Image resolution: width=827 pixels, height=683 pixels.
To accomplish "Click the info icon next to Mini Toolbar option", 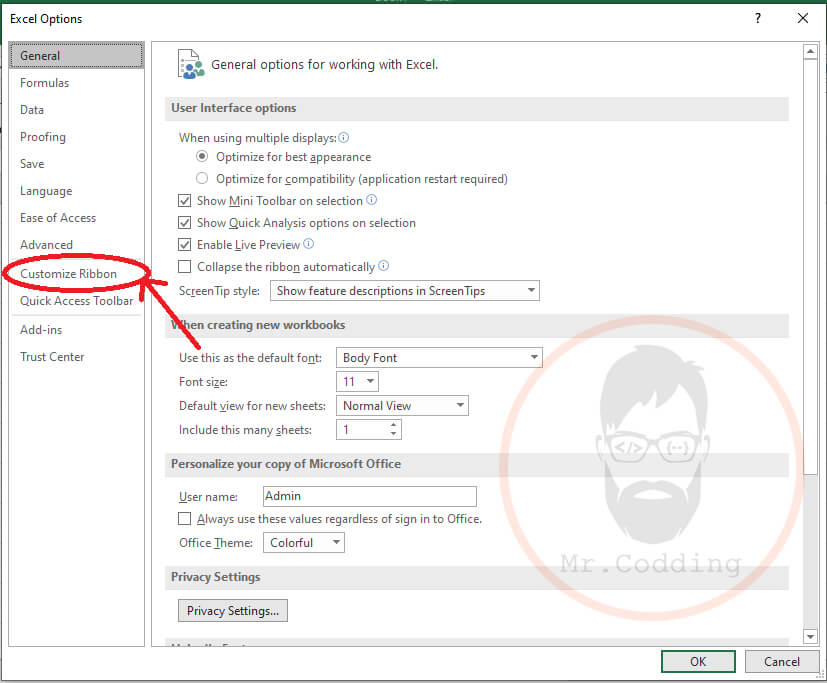I will (x=371, y=200).
